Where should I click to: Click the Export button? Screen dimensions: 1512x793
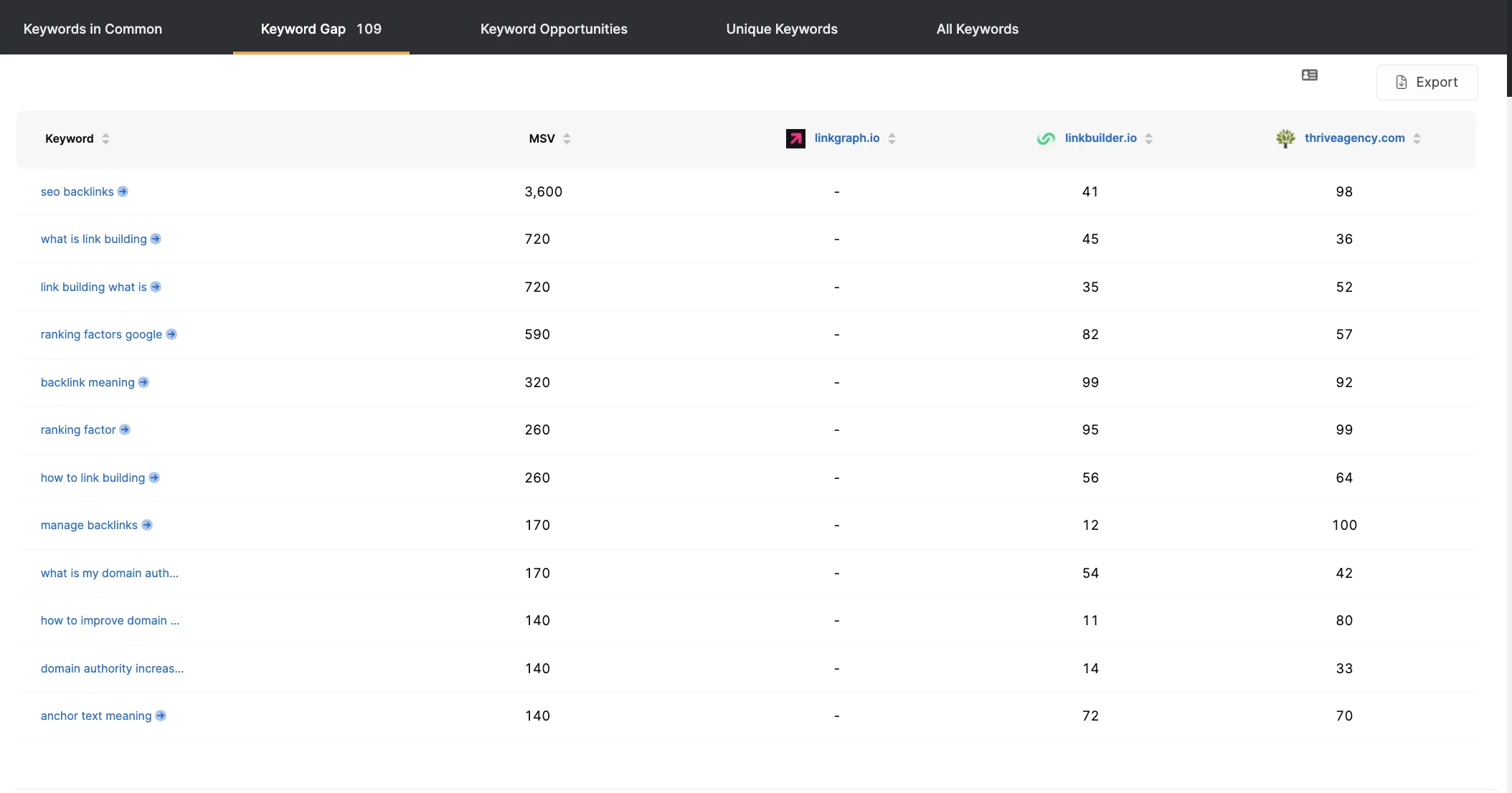(1428, 81)
